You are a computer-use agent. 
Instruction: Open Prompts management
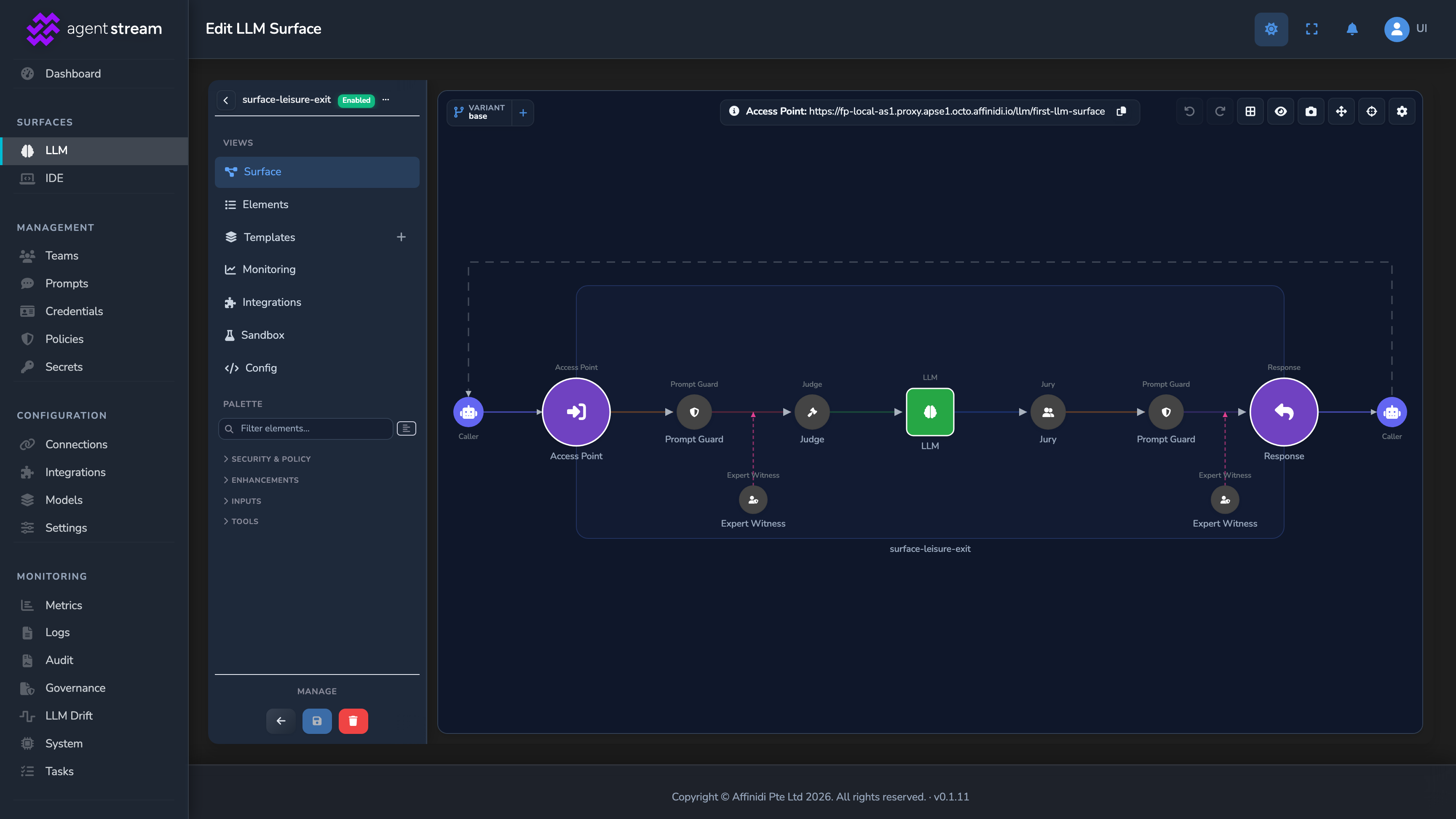(x=94, y=284)
